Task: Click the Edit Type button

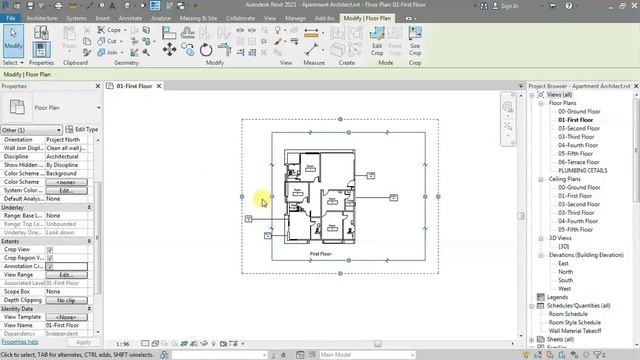Action: [x=82, y=129]
